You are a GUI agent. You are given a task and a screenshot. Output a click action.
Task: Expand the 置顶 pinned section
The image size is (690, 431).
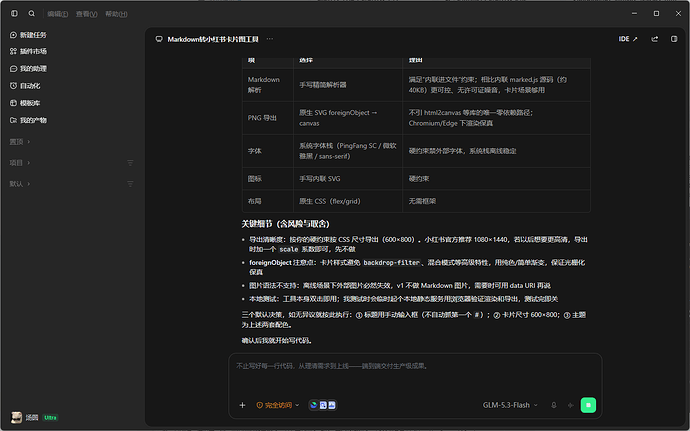(20, 142)
